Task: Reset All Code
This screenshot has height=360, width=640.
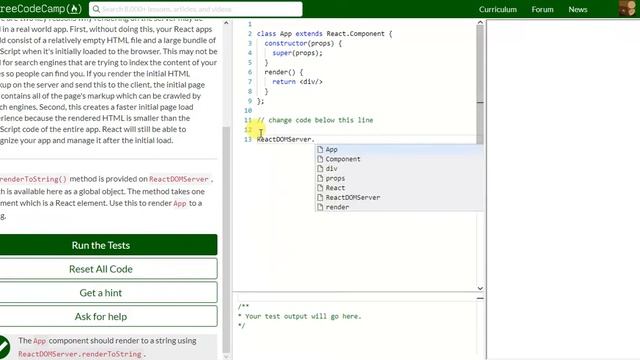Action: click(108, 269)
